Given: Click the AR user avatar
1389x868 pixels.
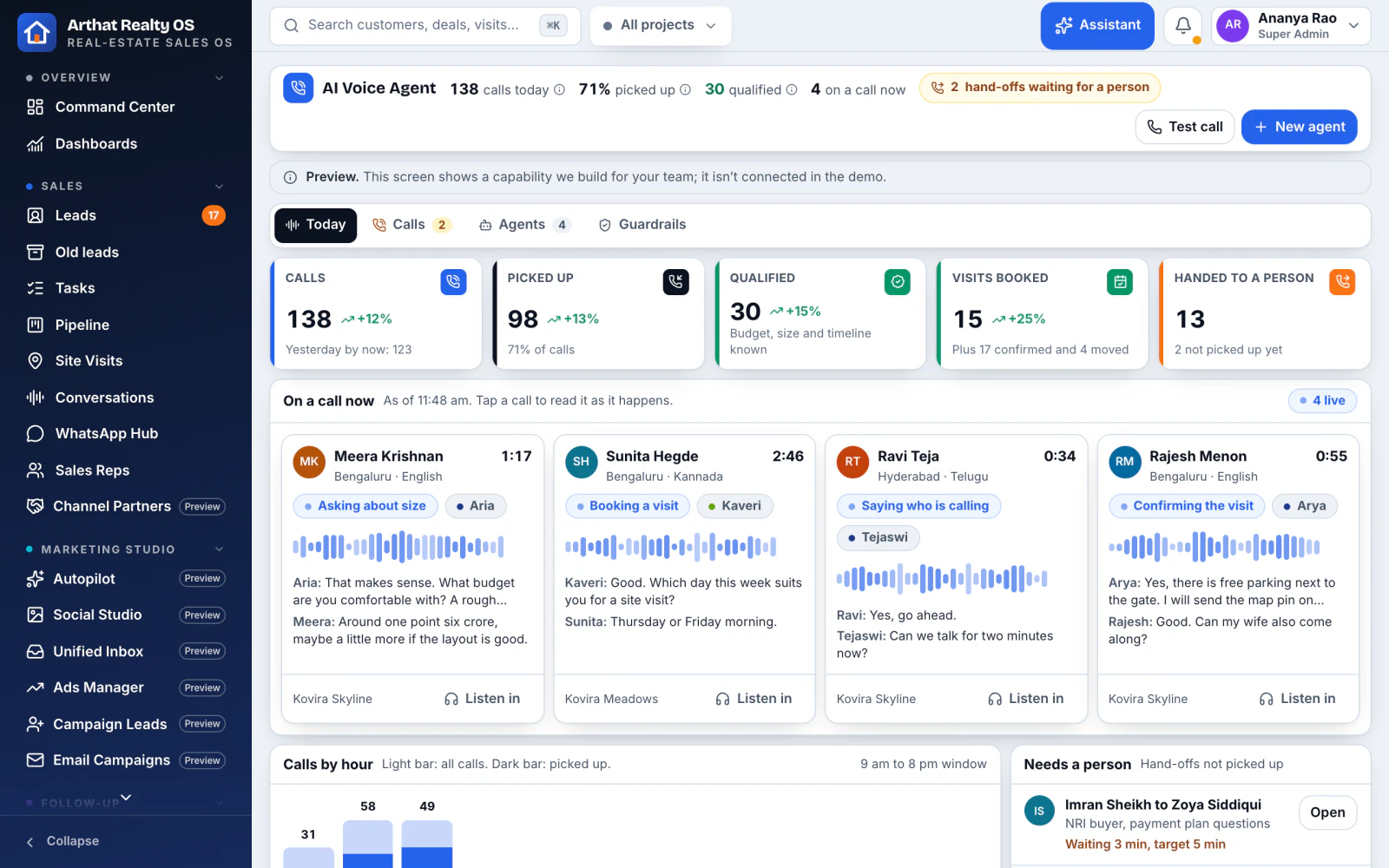Looking at the screenshot, I should point(1234,25).
